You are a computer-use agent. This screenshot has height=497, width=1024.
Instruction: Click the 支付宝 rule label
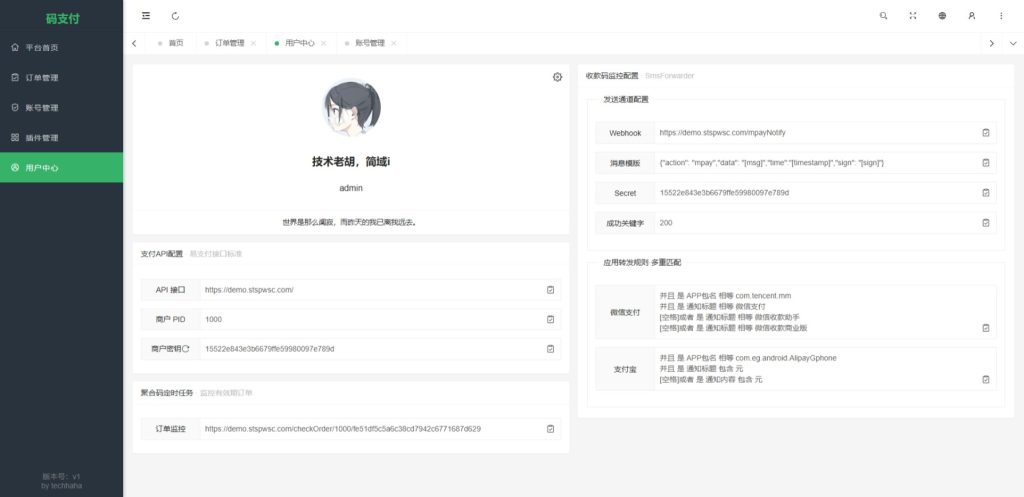coord(625,370)
